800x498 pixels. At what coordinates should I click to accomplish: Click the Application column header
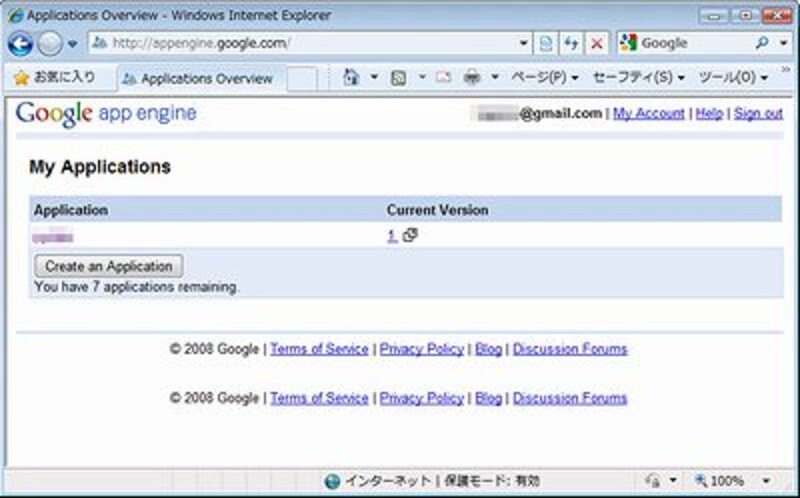click(x=71, y=210)
